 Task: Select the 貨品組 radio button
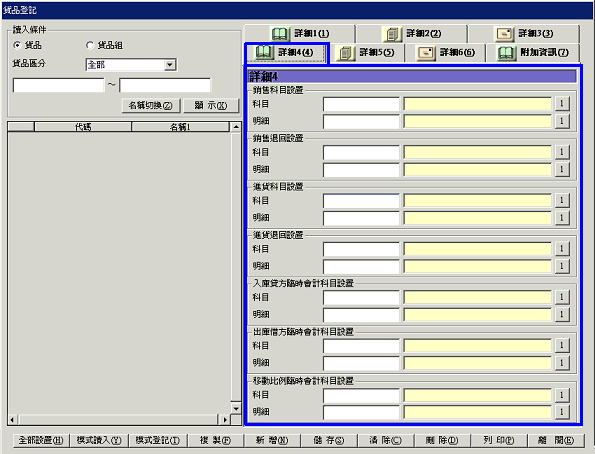[90, 45]
